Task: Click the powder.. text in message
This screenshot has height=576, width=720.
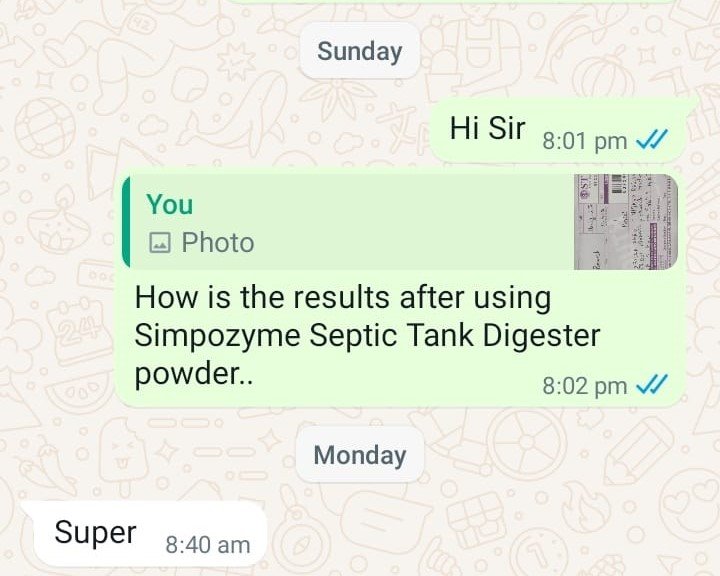Action: tap(193, 375)
